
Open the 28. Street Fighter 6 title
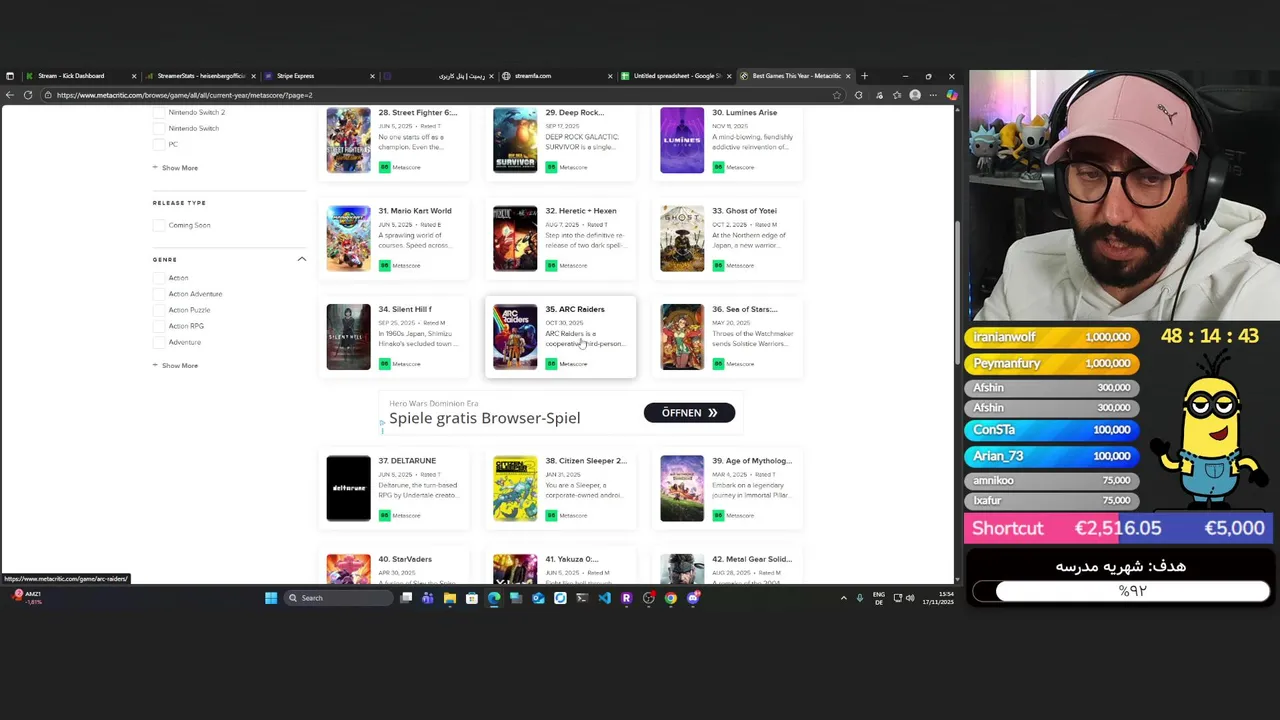point(417,113)
